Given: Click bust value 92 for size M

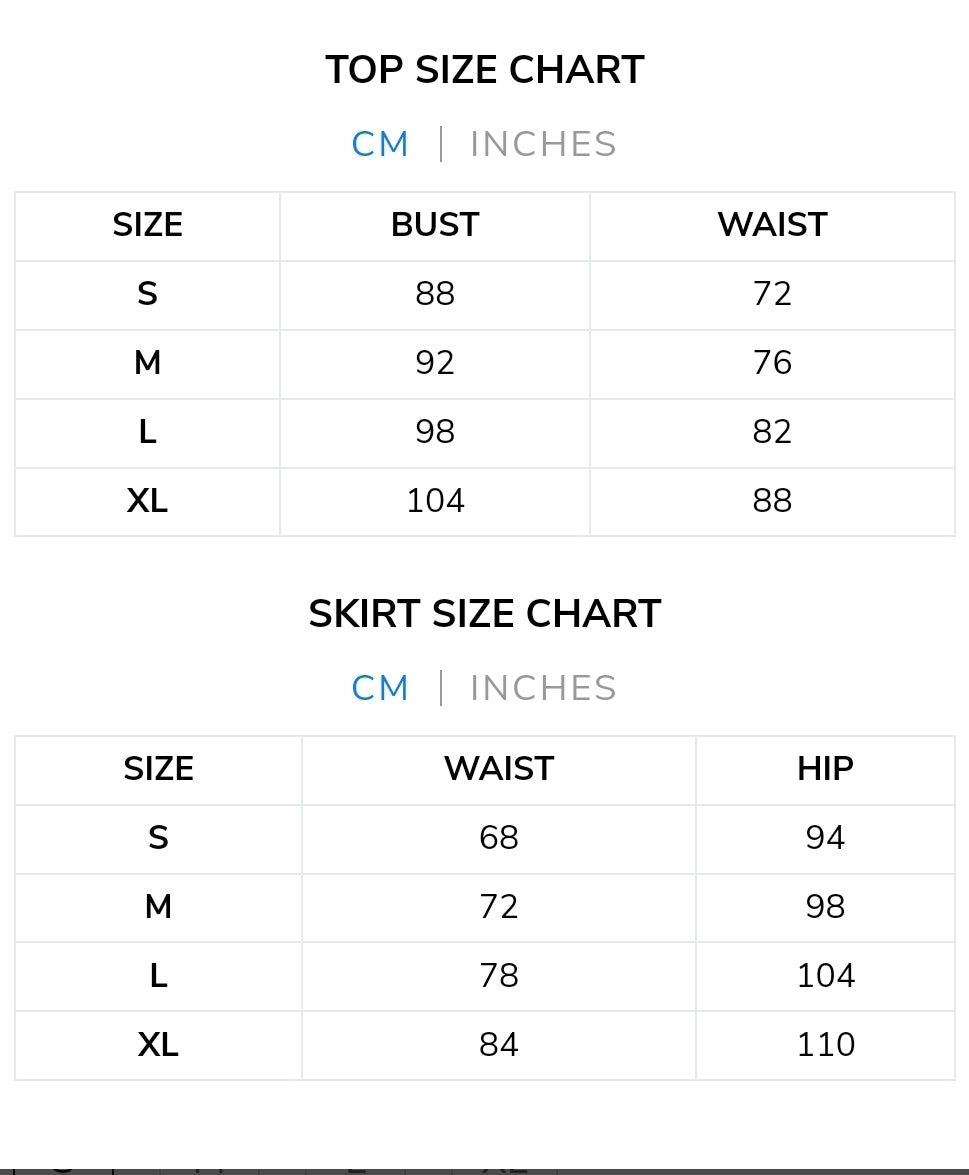Looking at the screenshot, I should pyautogui.click(x=435, y=363).
